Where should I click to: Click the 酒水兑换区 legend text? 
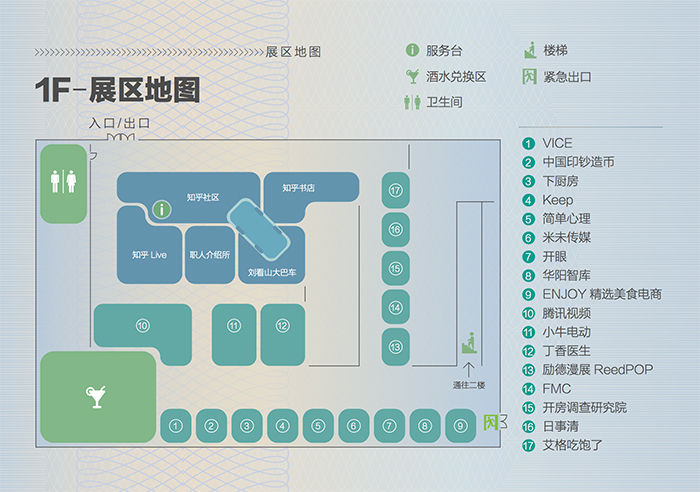(455, 76)
